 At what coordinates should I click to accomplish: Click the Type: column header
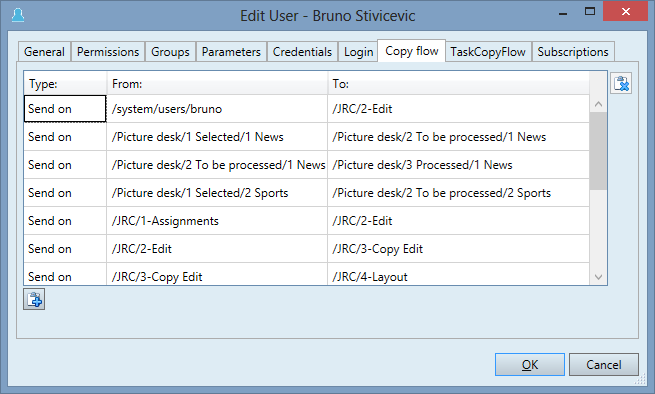pos(65,84)
